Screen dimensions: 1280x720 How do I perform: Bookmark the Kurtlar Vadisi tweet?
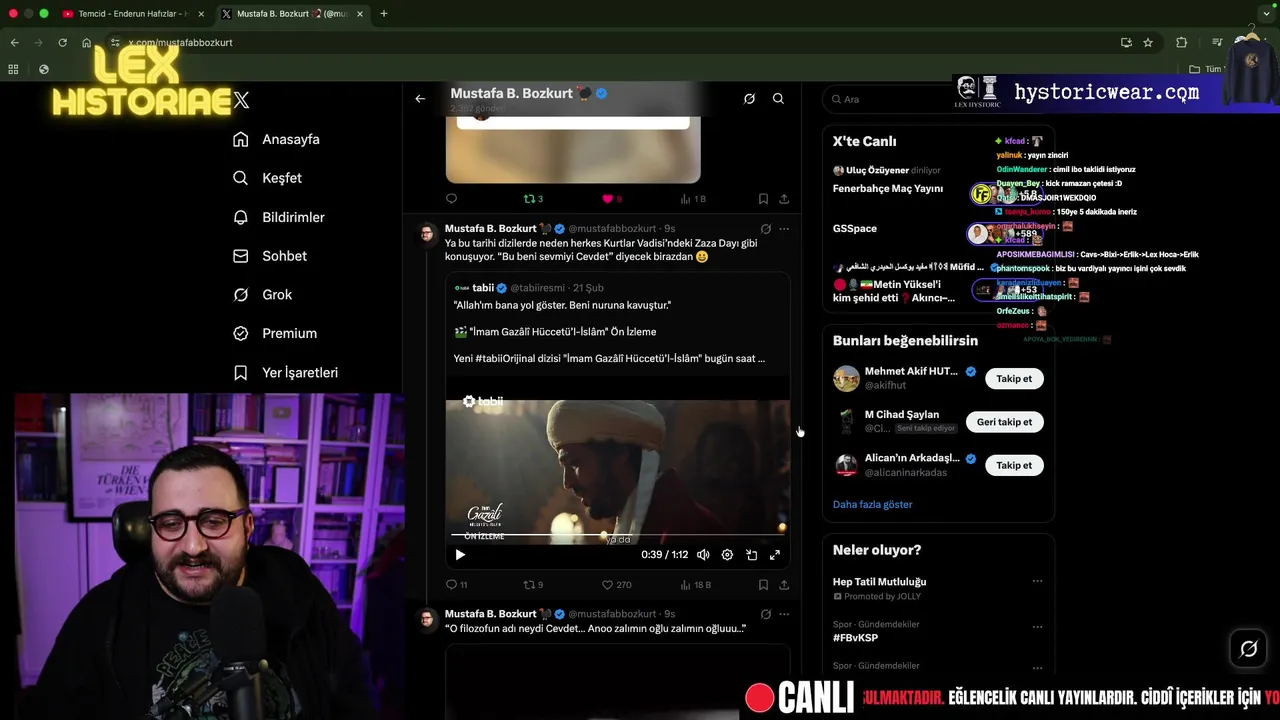(x=763, y=585)
